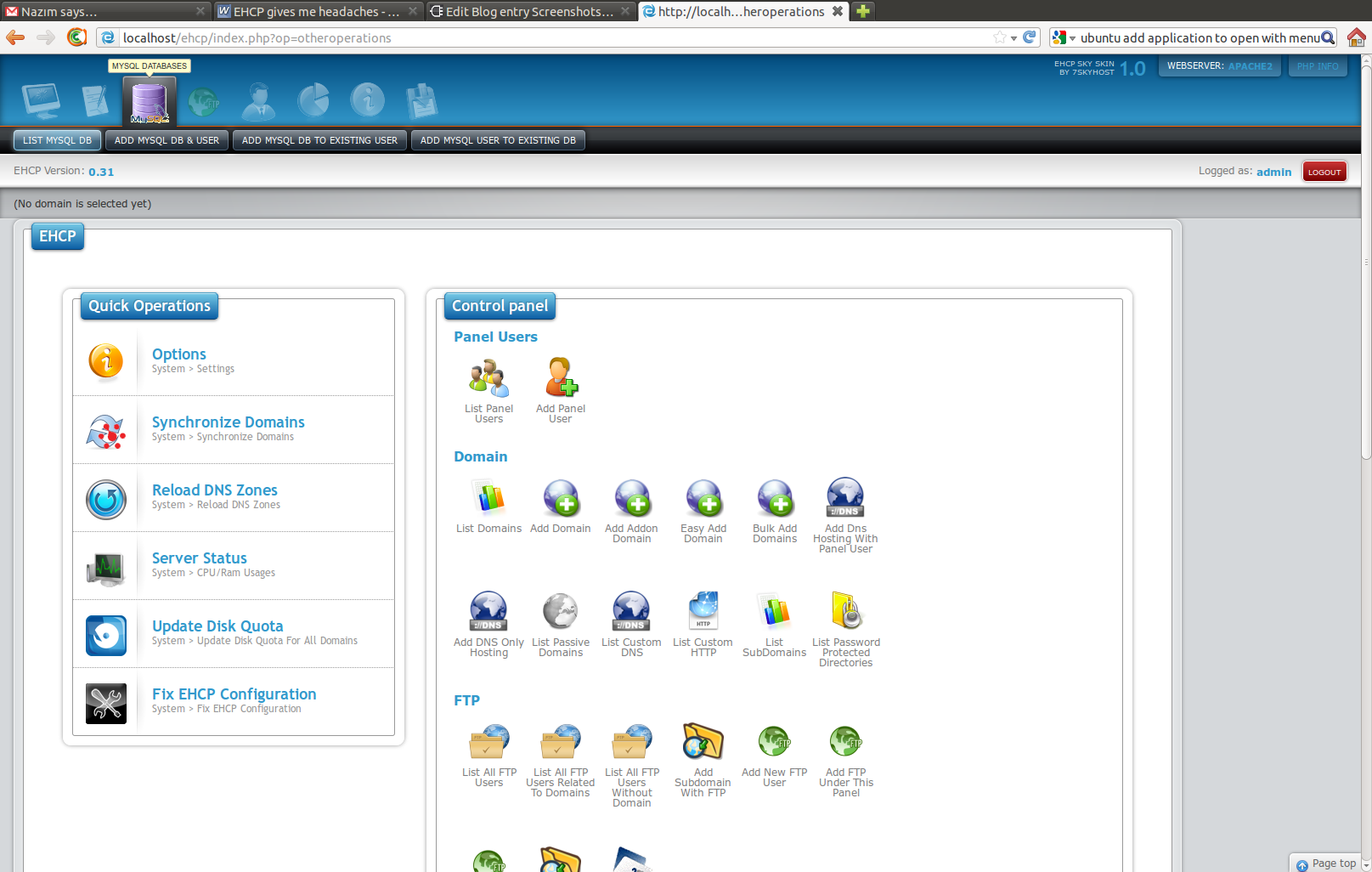1372x872 pixels.
Task: Open the Server Status link
Action: (199, 558)
